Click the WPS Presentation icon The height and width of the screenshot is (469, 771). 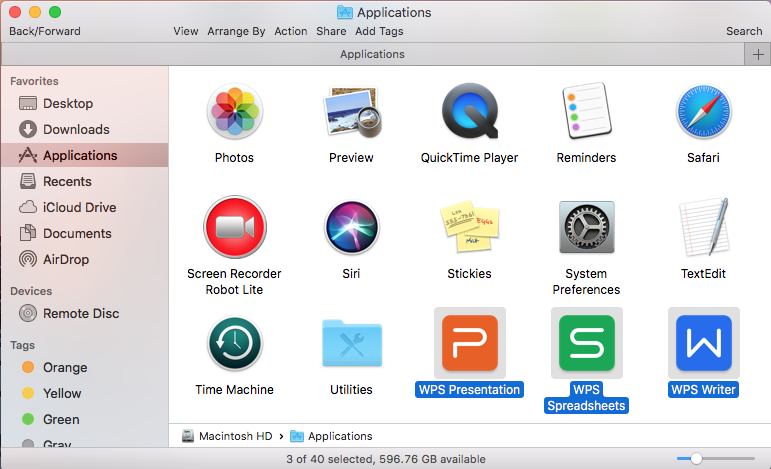click(x=470, y=343)
